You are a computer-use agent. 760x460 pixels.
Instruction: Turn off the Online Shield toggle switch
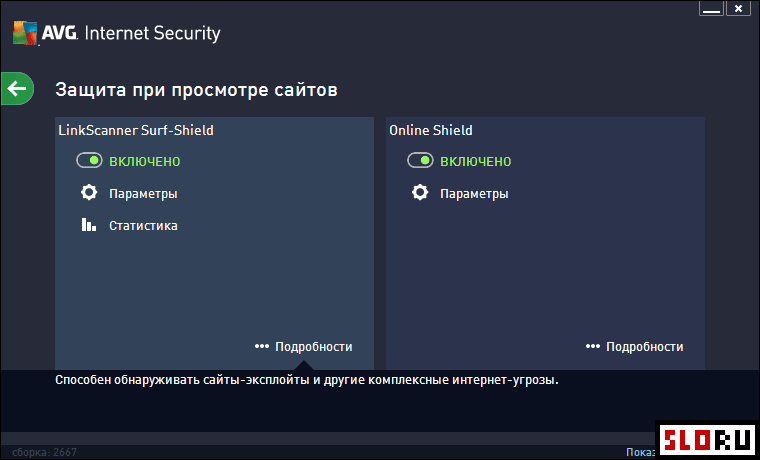click(420, 160)
